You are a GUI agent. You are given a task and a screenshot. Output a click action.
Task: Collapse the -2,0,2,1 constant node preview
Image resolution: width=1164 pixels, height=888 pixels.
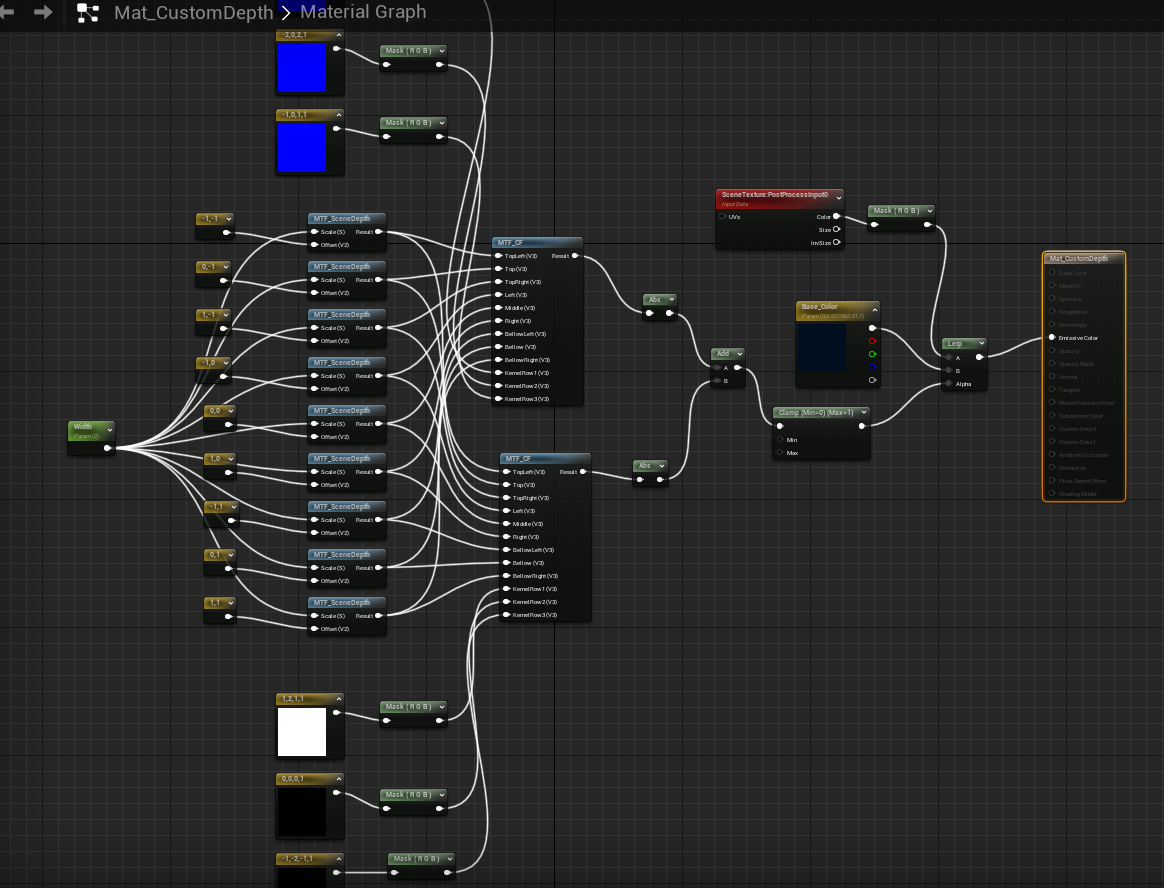coord(339,35)
